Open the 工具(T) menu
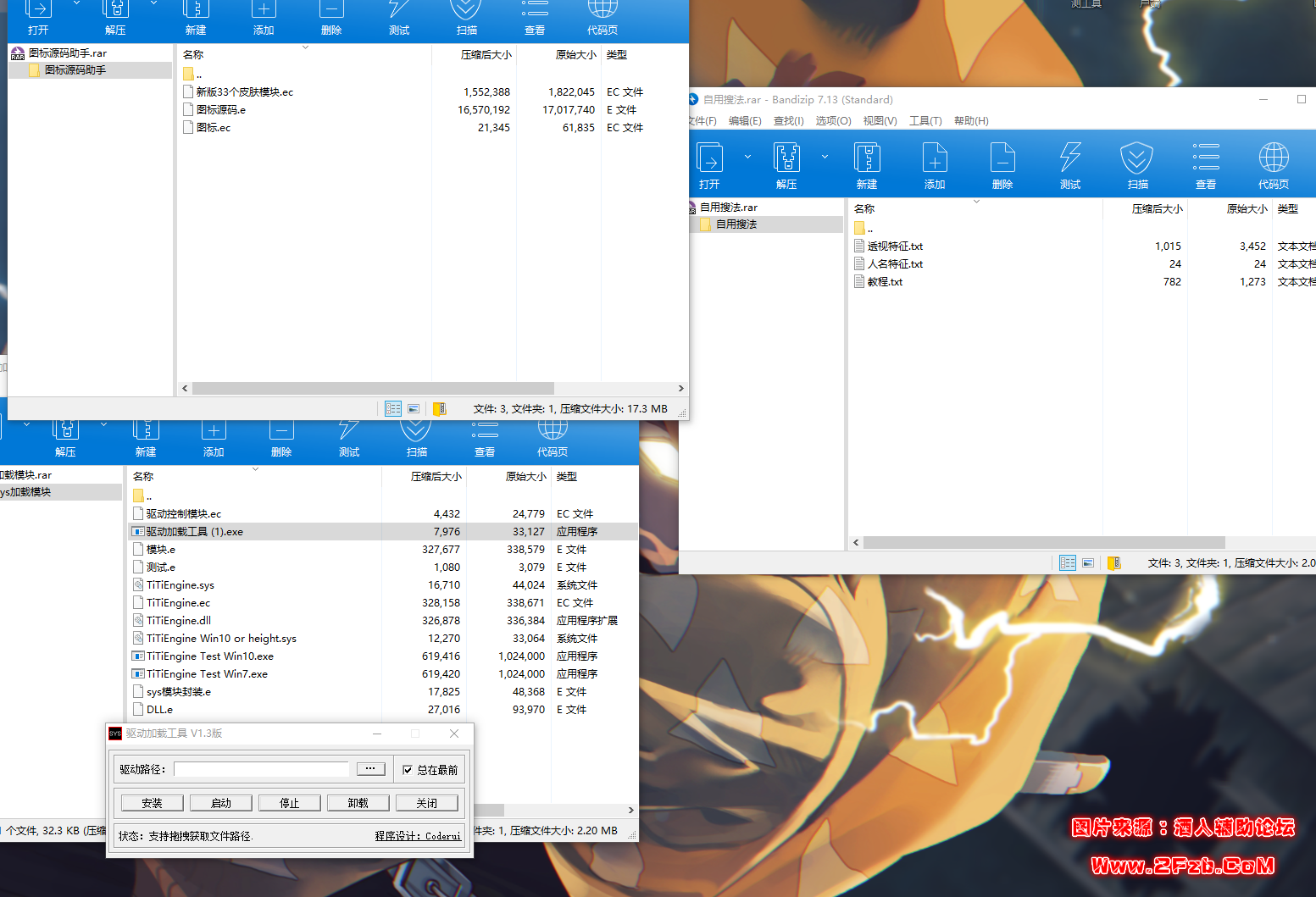This screenshot has height=897, width=1316. [925, 121]
